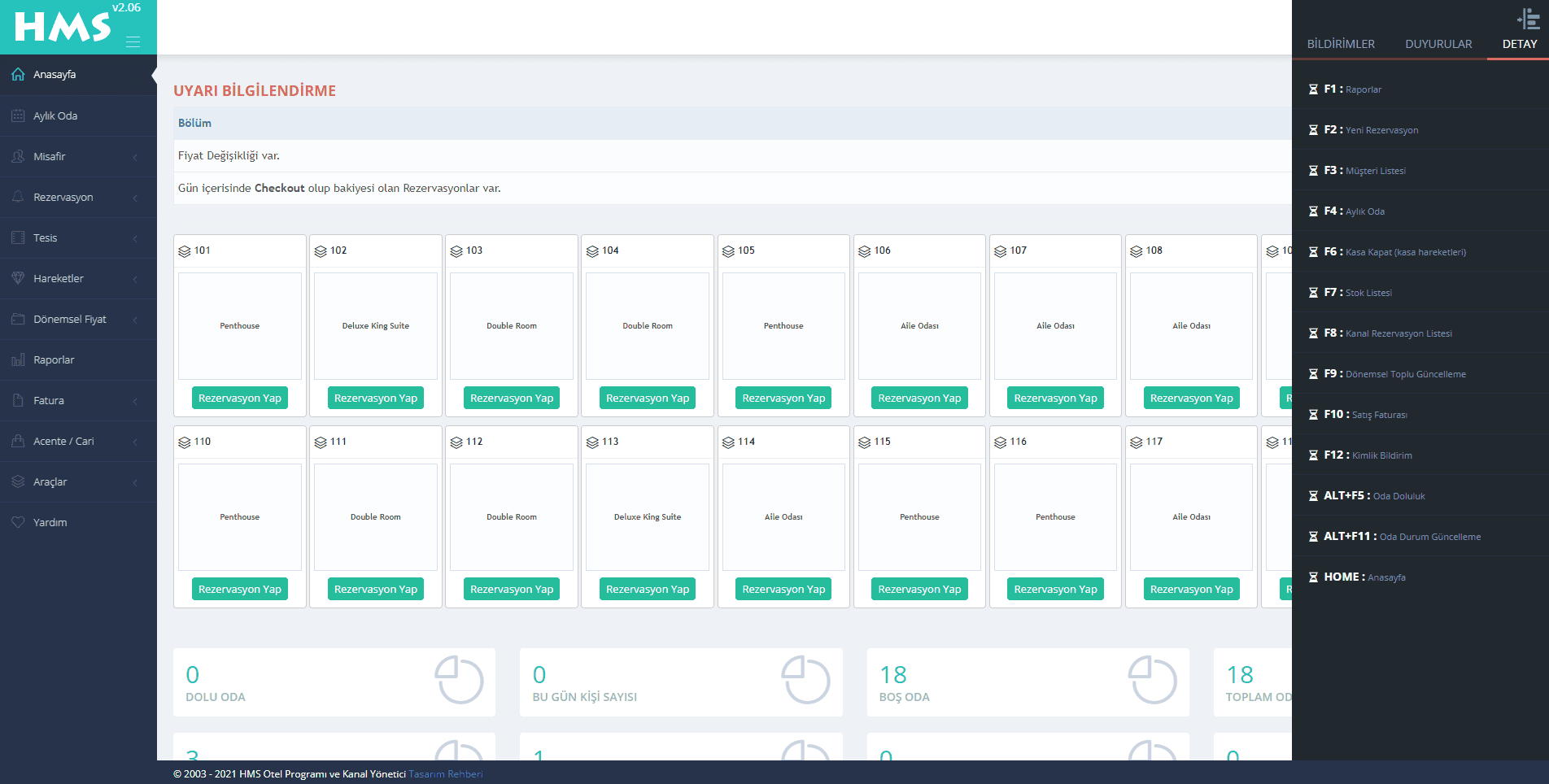Expand the Tesis submenu arrow
1549x784 pixels.
tap(135, 238)
